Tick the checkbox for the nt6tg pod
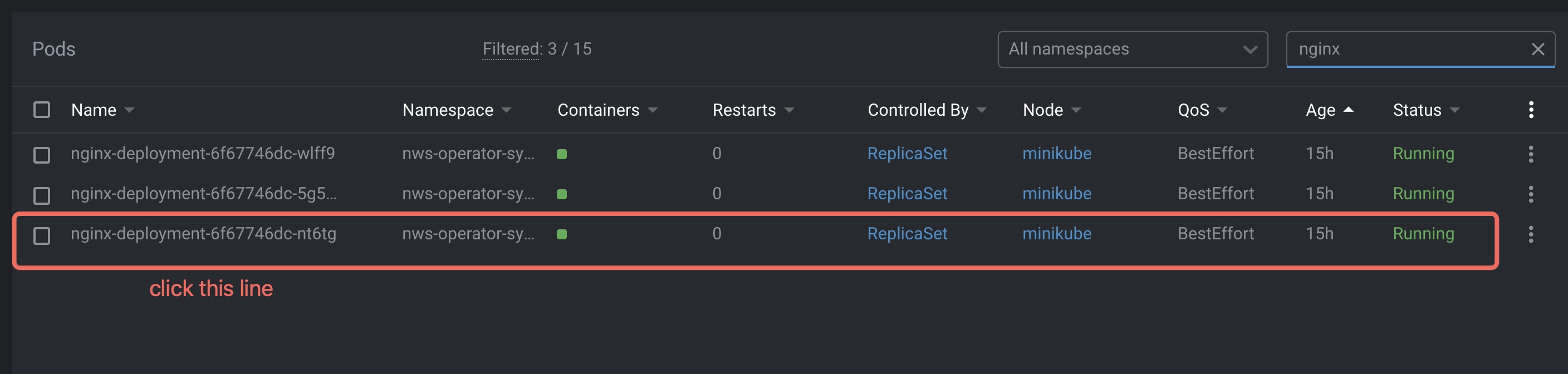 pos(41,235)
